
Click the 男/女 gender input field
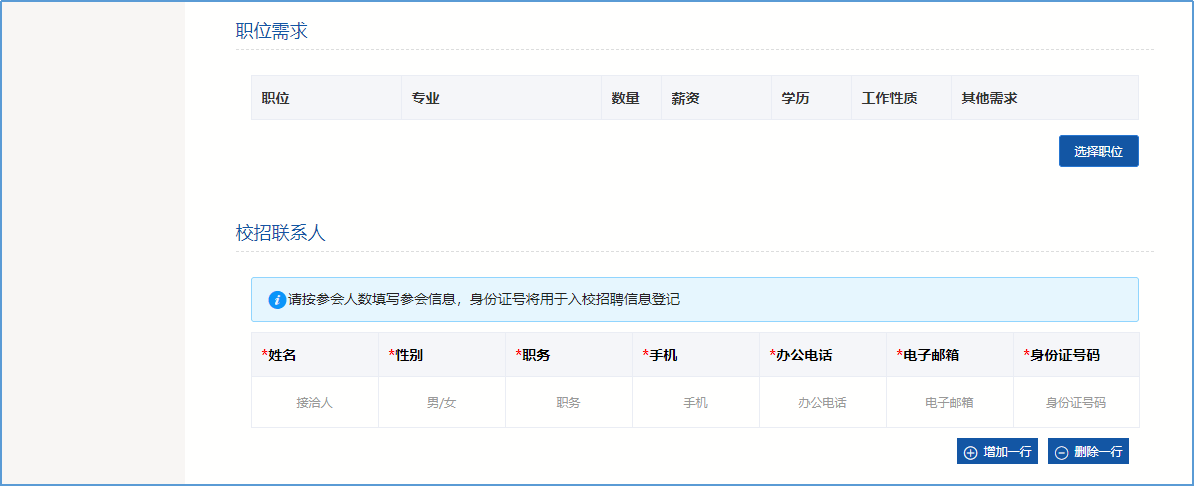coord(441,402)
